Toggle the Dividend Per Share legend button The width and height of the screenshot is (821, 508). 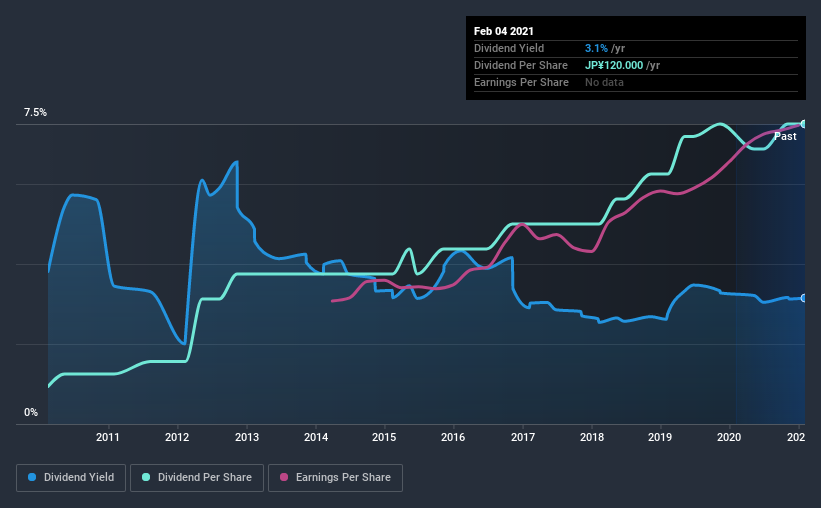[197, 478]
